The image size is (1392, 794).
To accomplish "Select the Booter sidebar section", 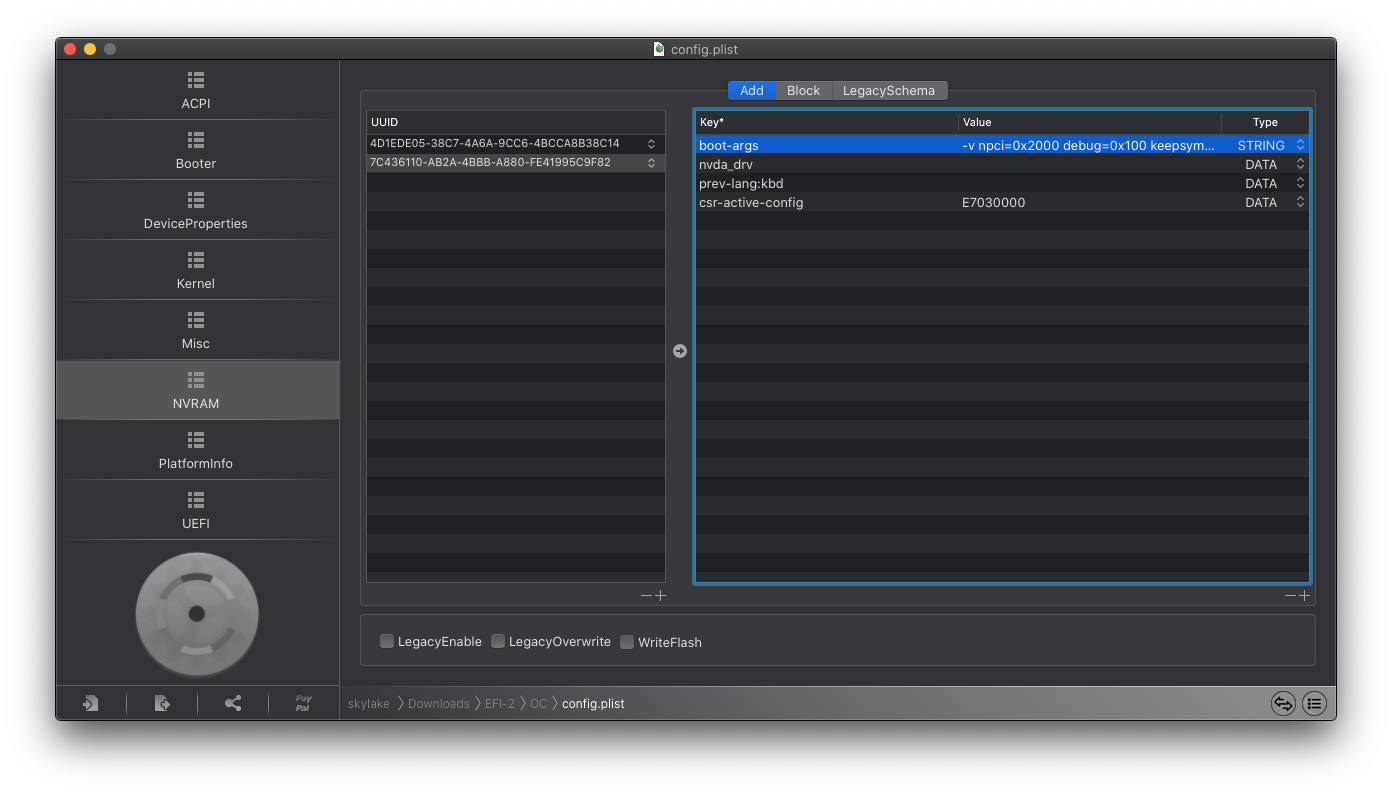I will click(x=196, y=150).
